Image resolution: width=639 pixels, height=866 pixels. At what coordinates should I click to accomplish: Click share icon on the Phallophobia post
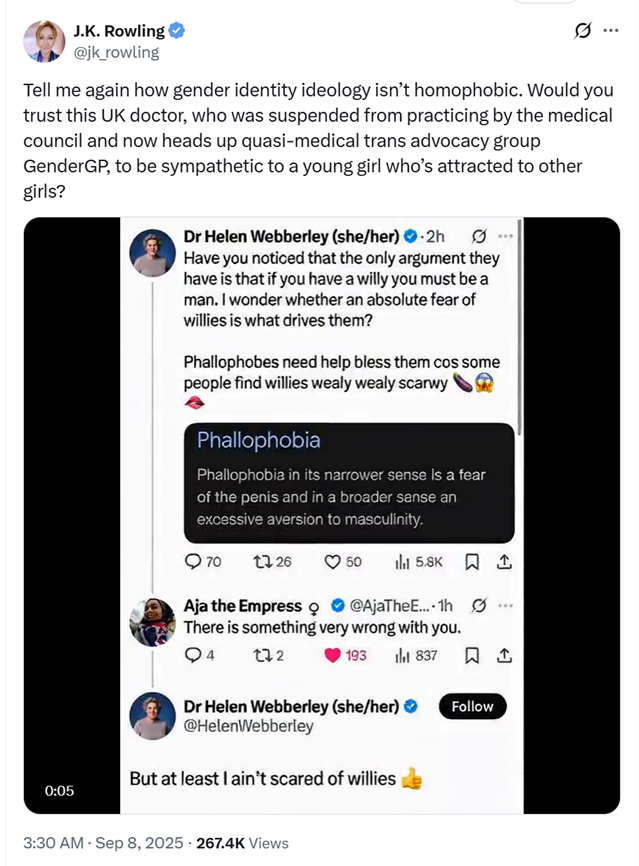point(504,562)
